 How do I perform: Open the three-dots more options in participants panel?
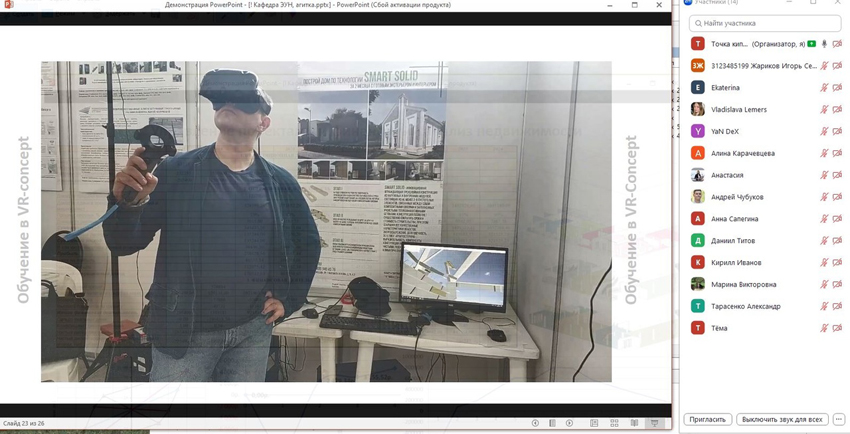[x=839, y=419]
